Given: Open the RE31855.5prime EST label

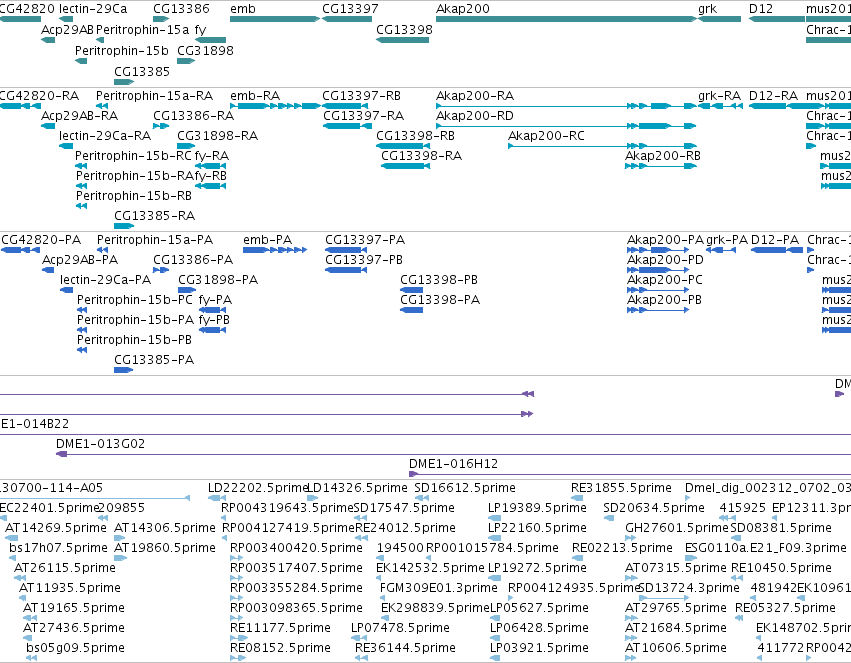Looking at the screenshot, I should click(x=621, y=488).
